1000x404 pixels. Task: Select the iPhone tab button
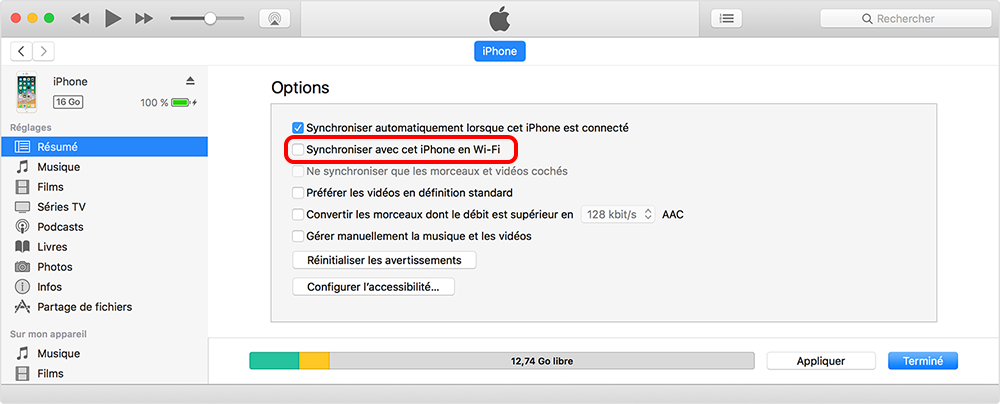[500, 51]
